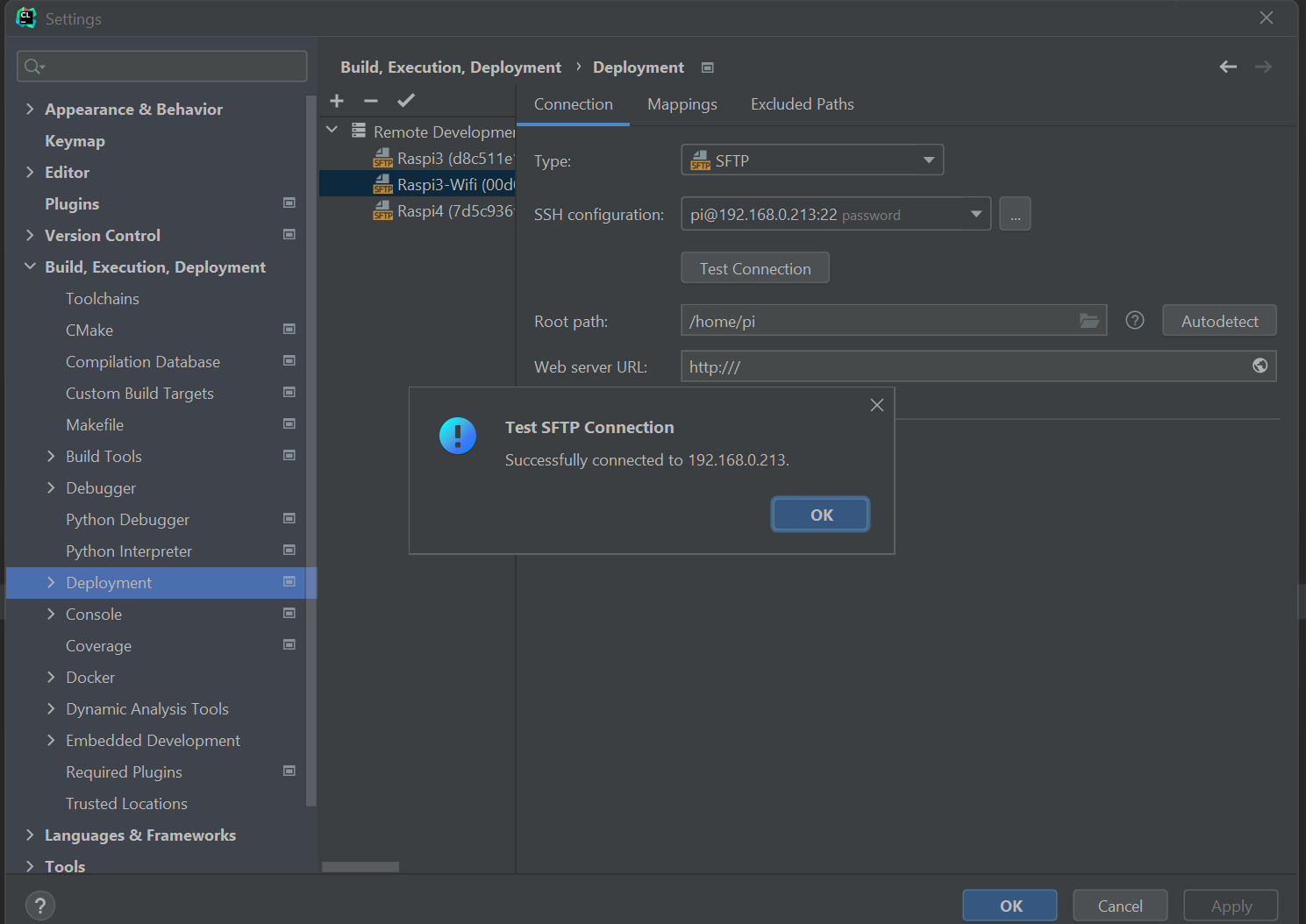Image resolution: width=1306 pixels, height=924 pixels.
Task: Close the Test SFTP Connection dialog
Action: [x=876, y=405]
